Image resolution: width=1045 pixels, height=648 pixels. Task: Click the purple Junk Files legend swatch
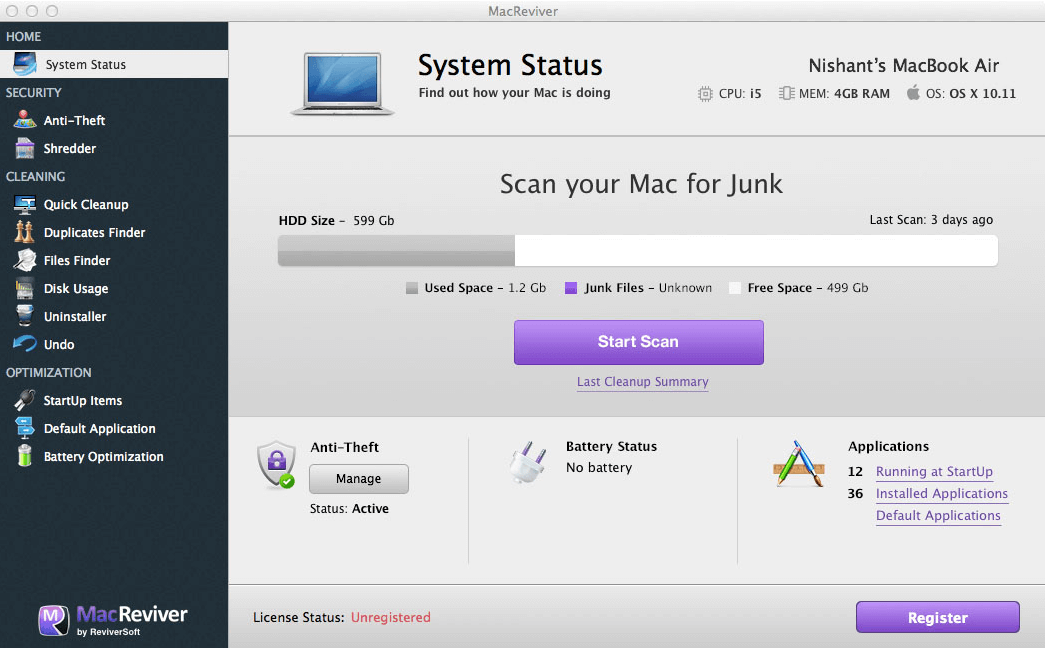[570, 288]
